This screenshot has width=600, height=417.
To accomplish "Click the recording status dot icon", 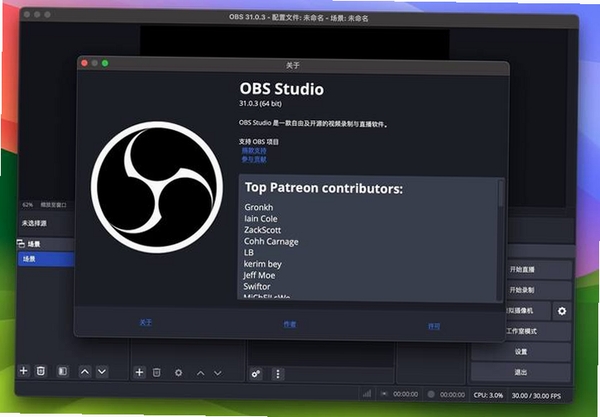I will 431,394.
